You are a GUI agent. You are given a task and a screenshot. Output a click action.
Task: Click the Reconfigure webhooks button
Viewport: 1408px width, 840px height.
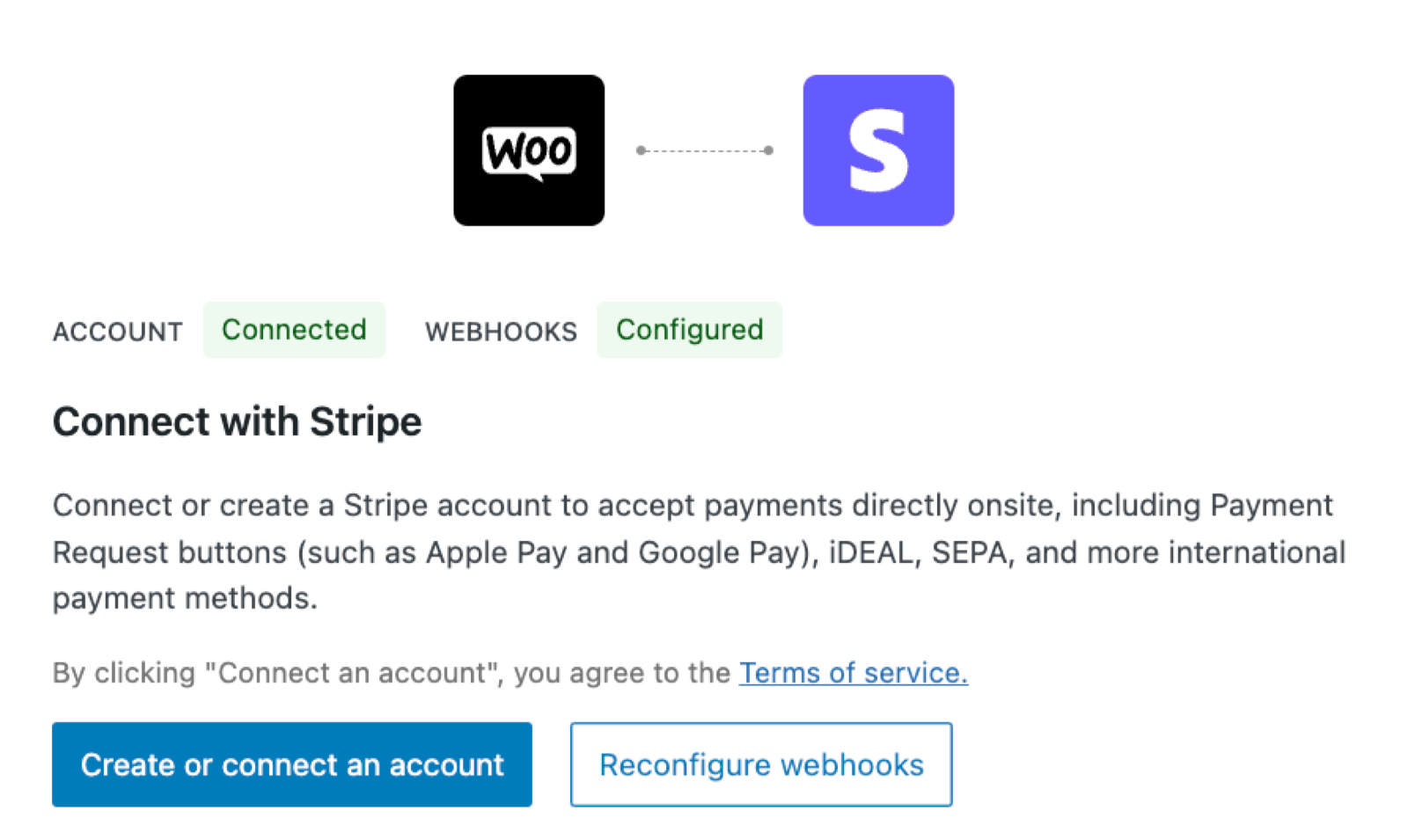click(760, 764)
